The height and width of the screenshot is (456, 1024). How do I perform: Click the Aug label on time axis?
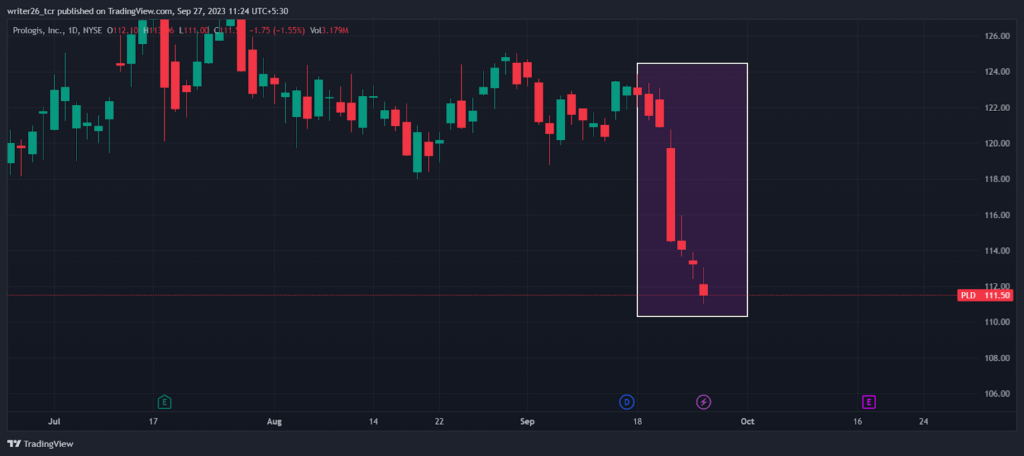[x=274, y=422]
